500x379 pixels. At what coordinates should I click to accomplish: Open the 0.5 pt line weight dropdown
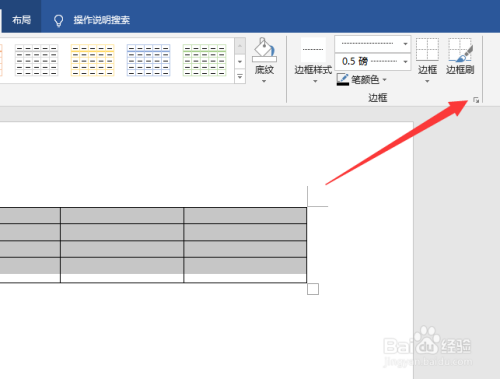373,62
